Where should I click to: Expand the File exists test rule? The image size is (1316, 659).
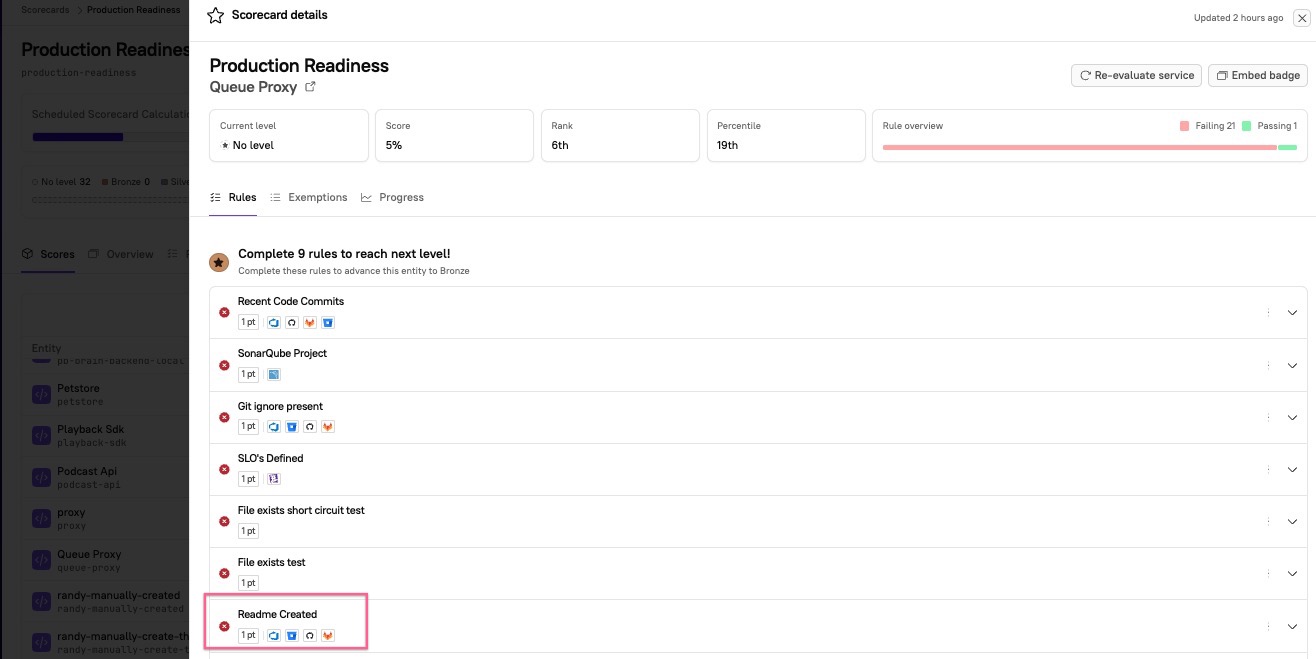(1292, 574)
